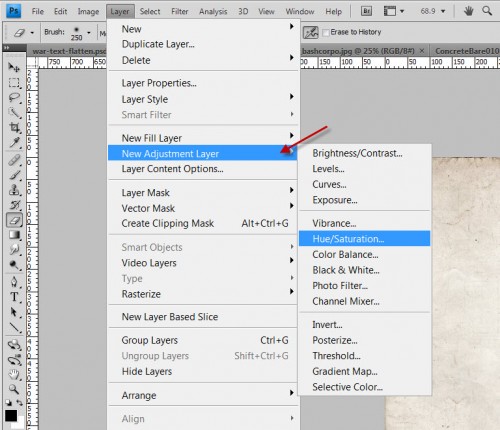Select the History Brush tool
This screenshot has height=430, width=500.
click(14, 205)
